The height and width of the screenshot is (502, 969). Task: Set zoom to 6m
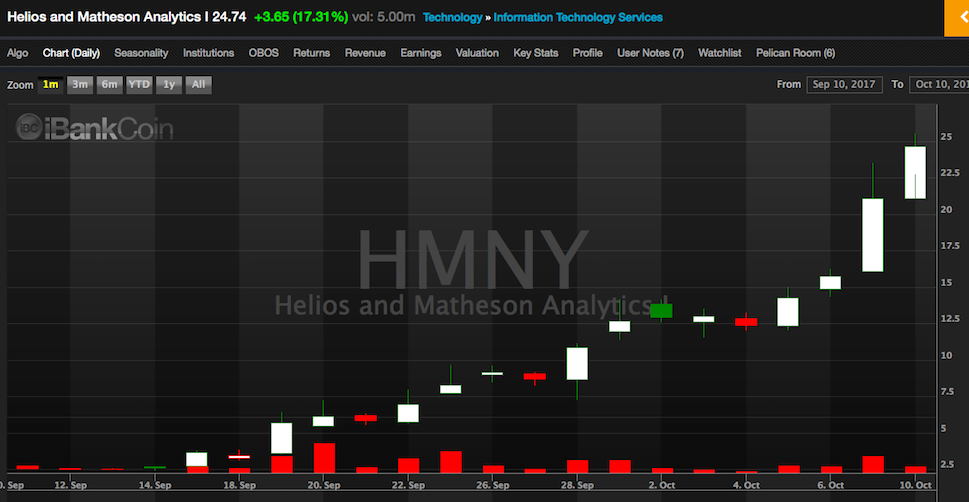coord(109,85)
